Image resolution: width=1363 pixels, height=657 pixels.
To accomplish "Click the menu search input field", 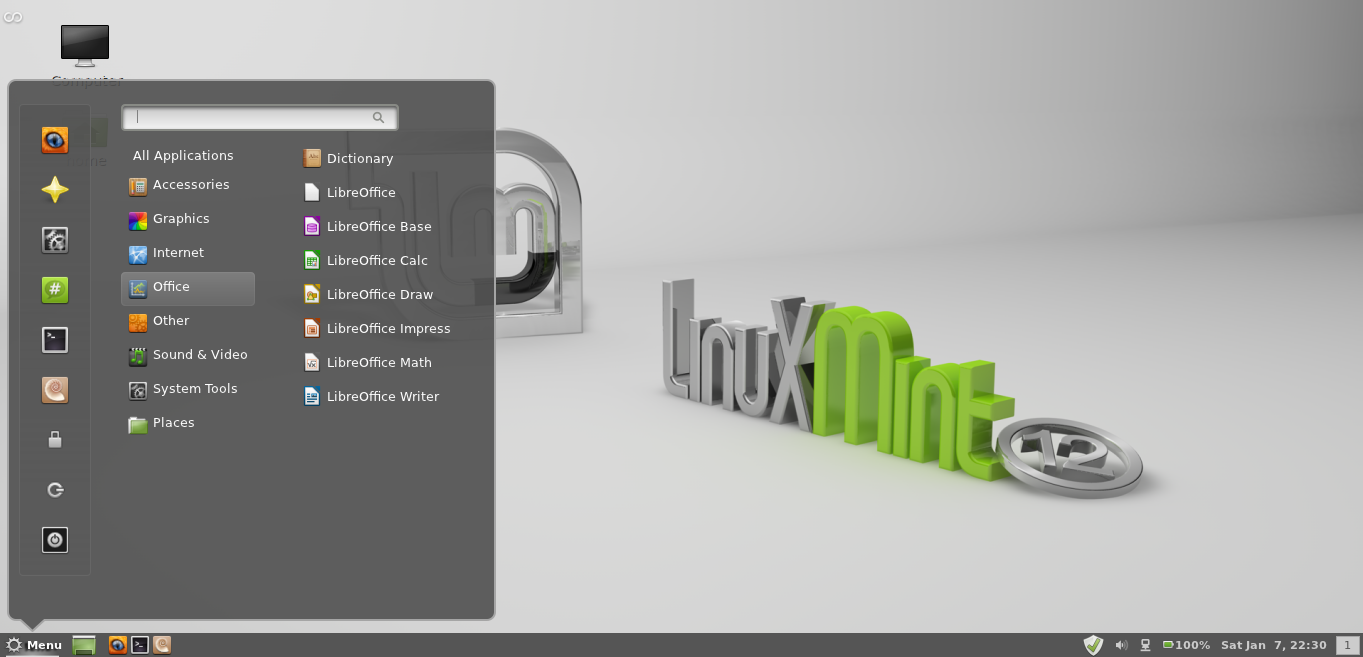I will 260,117.
